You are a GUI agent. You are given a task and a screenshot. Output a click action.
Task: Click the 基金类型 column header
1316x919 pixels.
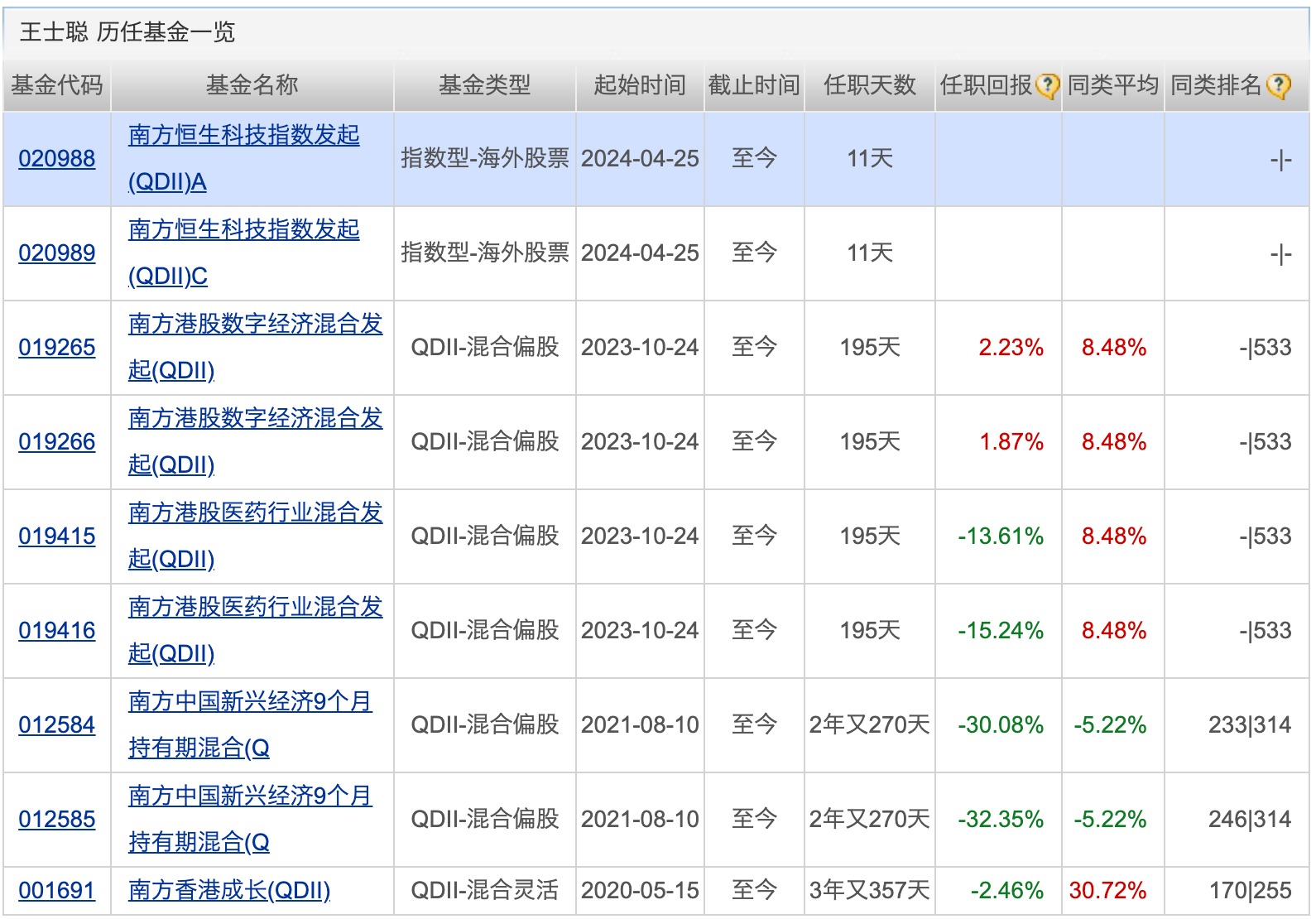(x=485, y=85)
